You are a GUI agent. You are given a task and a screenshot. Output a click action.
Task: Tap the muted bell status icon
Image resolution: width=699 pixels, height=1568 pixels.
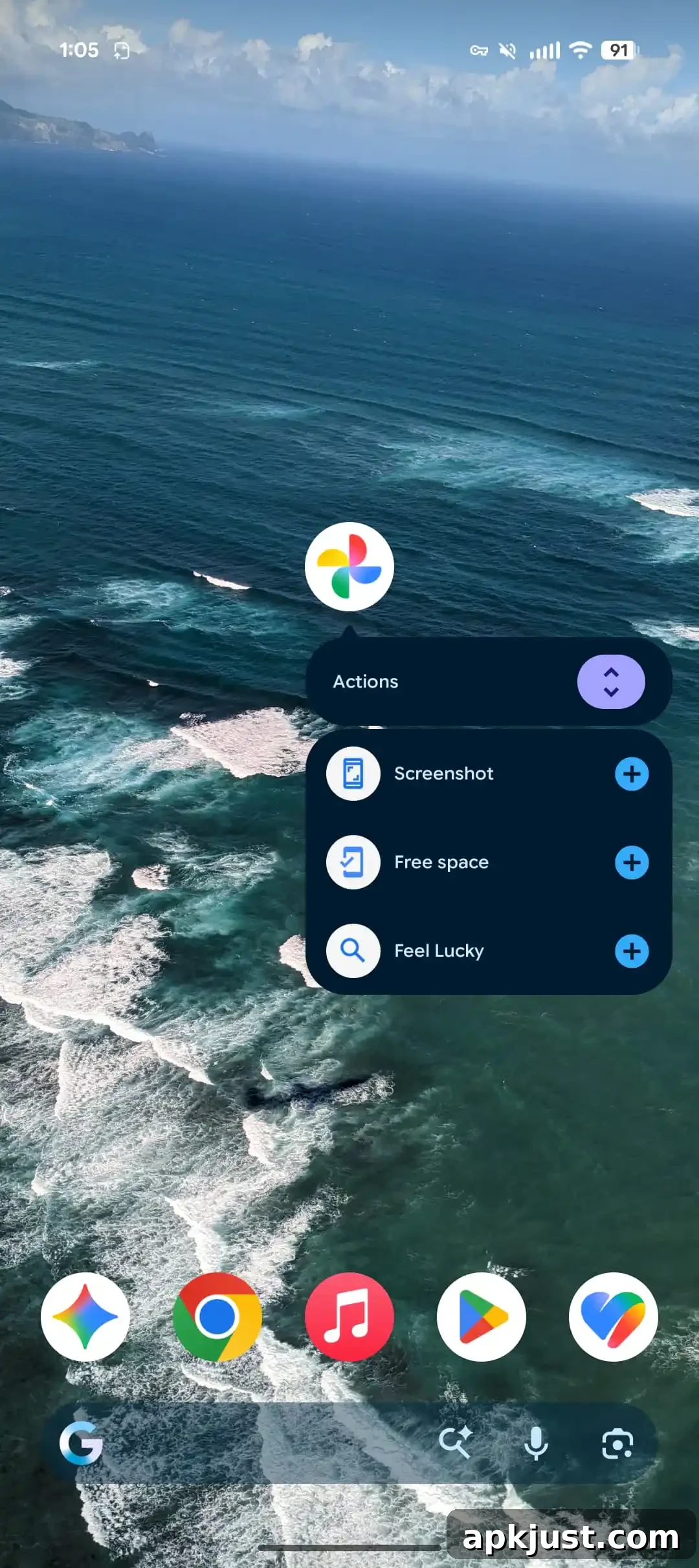(508, 50)
